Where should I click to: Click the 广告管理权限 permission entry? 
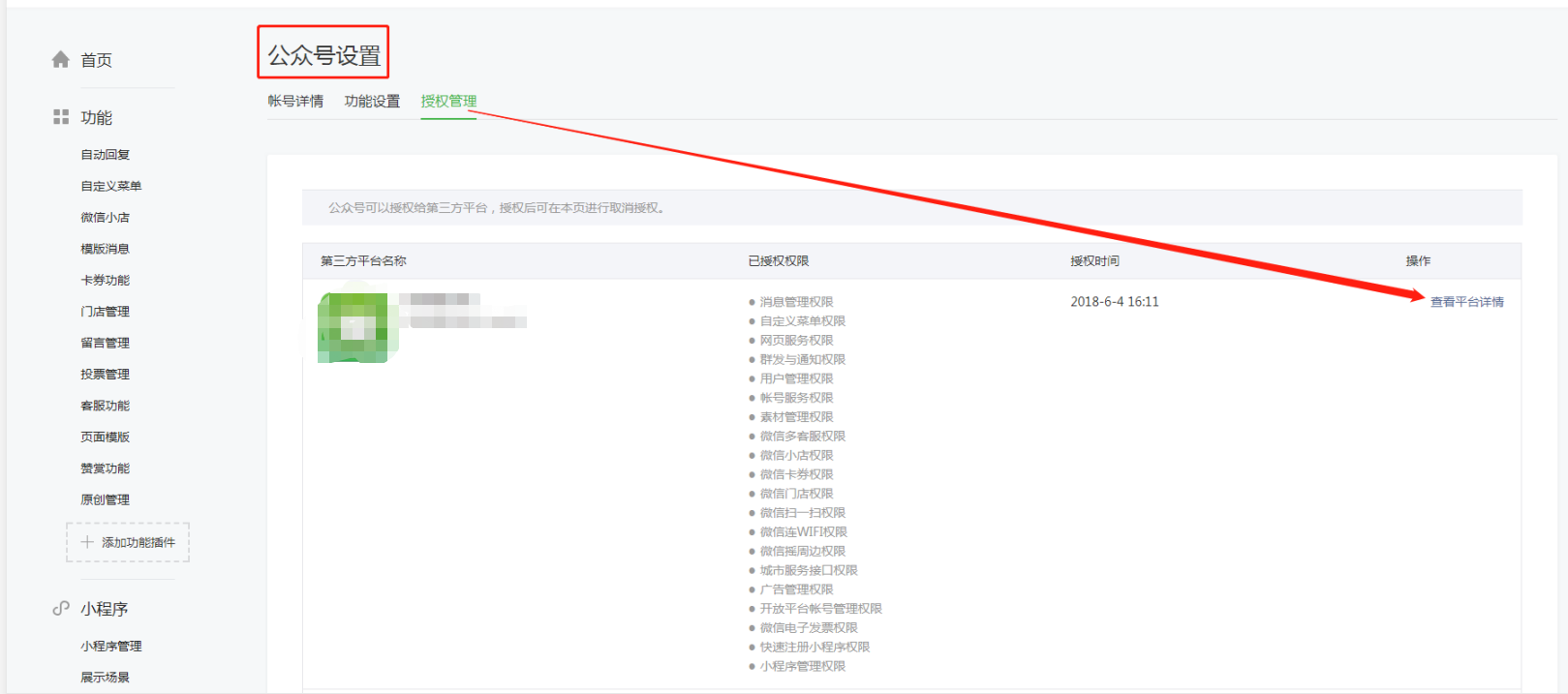(796, 589)
